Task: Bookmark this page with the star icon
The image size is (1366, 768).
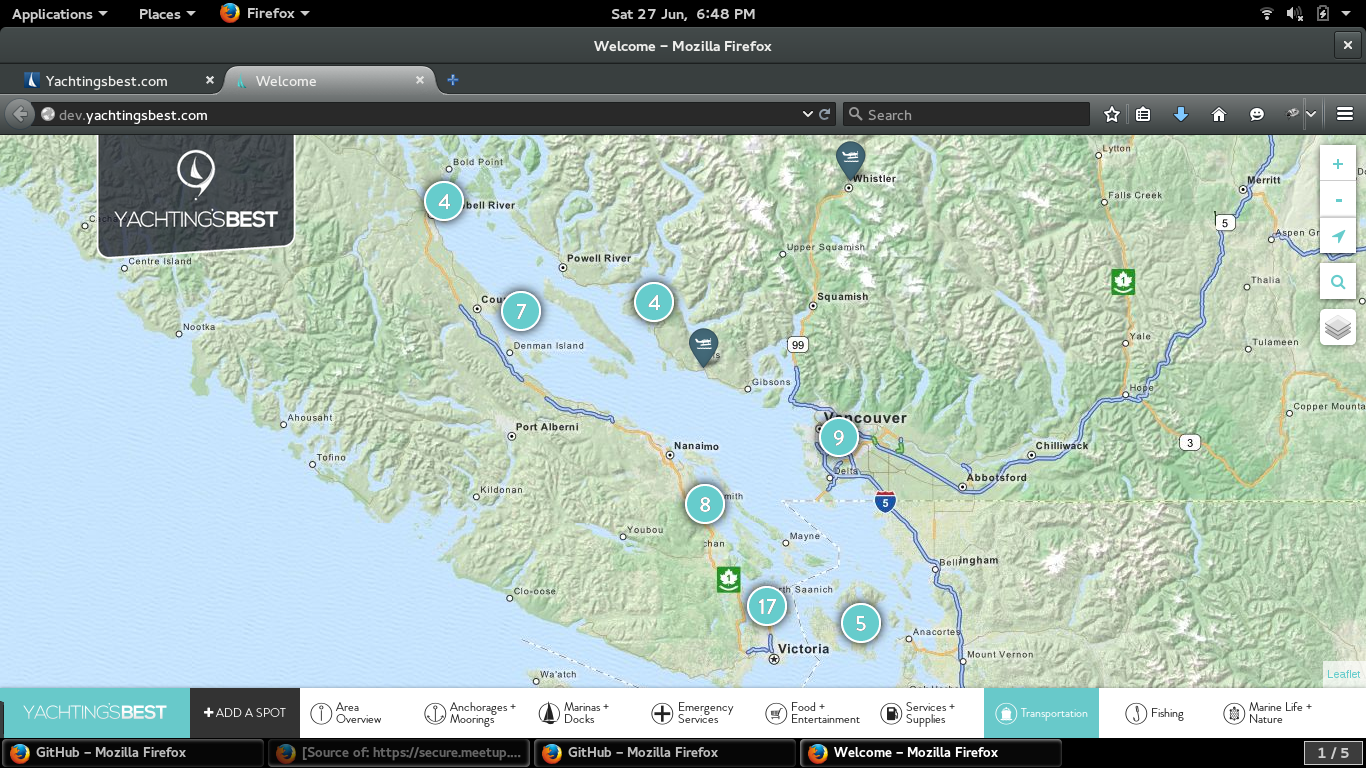Action: [x=1111, y=115]
